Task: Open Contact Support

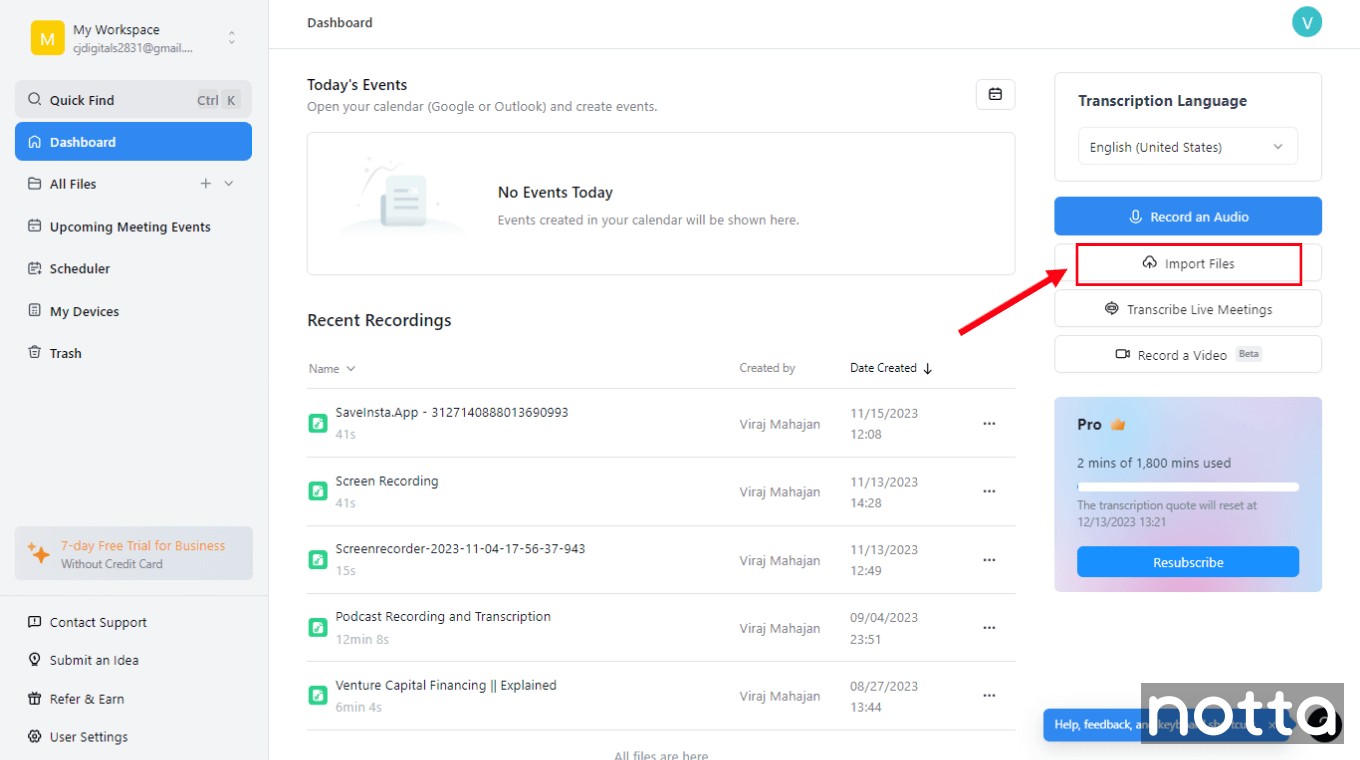Action: [96, 622]
